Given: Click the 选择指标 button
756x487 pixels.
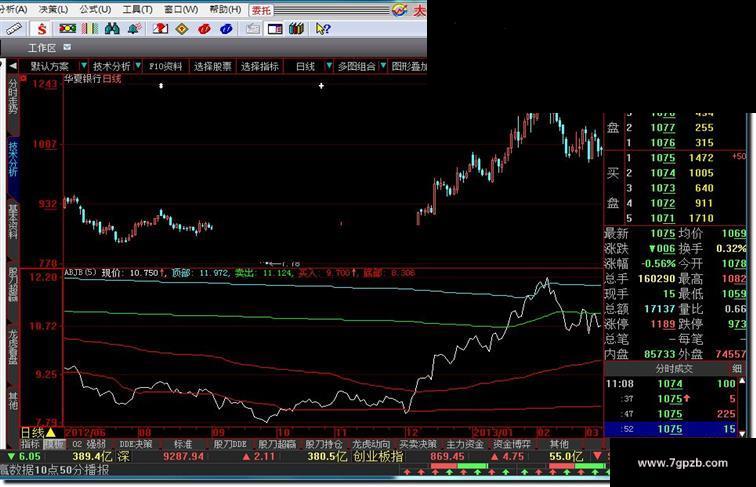Looking at the screenshot, I should (259, 66).
